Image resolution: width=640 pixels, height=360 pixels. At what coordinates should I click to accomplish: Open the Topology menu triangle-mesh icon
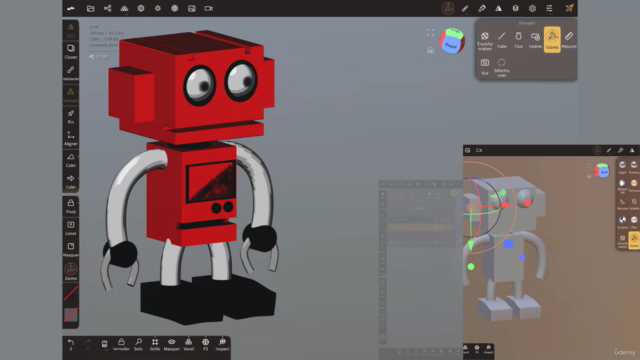124,8
